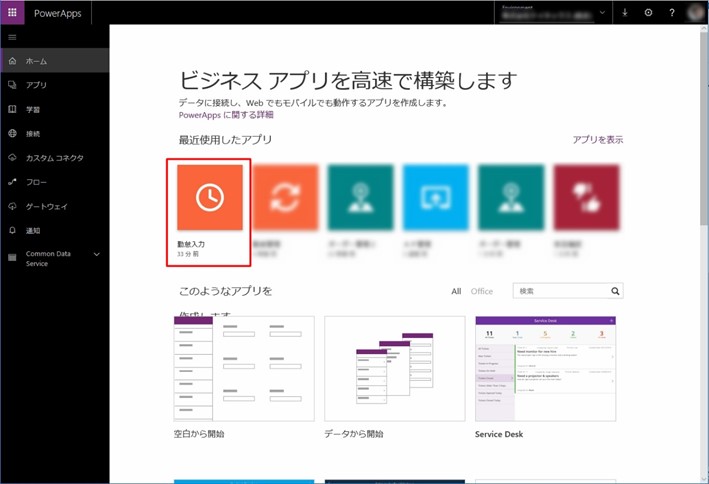Click the アプリを表示 link
This screenshot has width=709, height=484.
(x=598, y=140)
